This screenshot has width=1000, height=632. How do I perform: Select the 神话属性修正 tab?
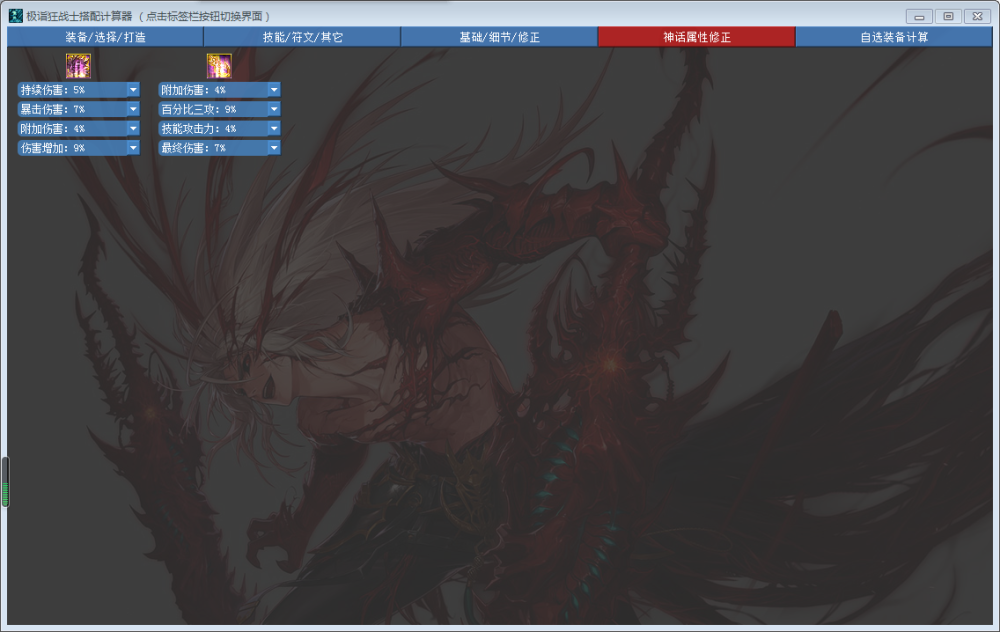coord(696,37)
